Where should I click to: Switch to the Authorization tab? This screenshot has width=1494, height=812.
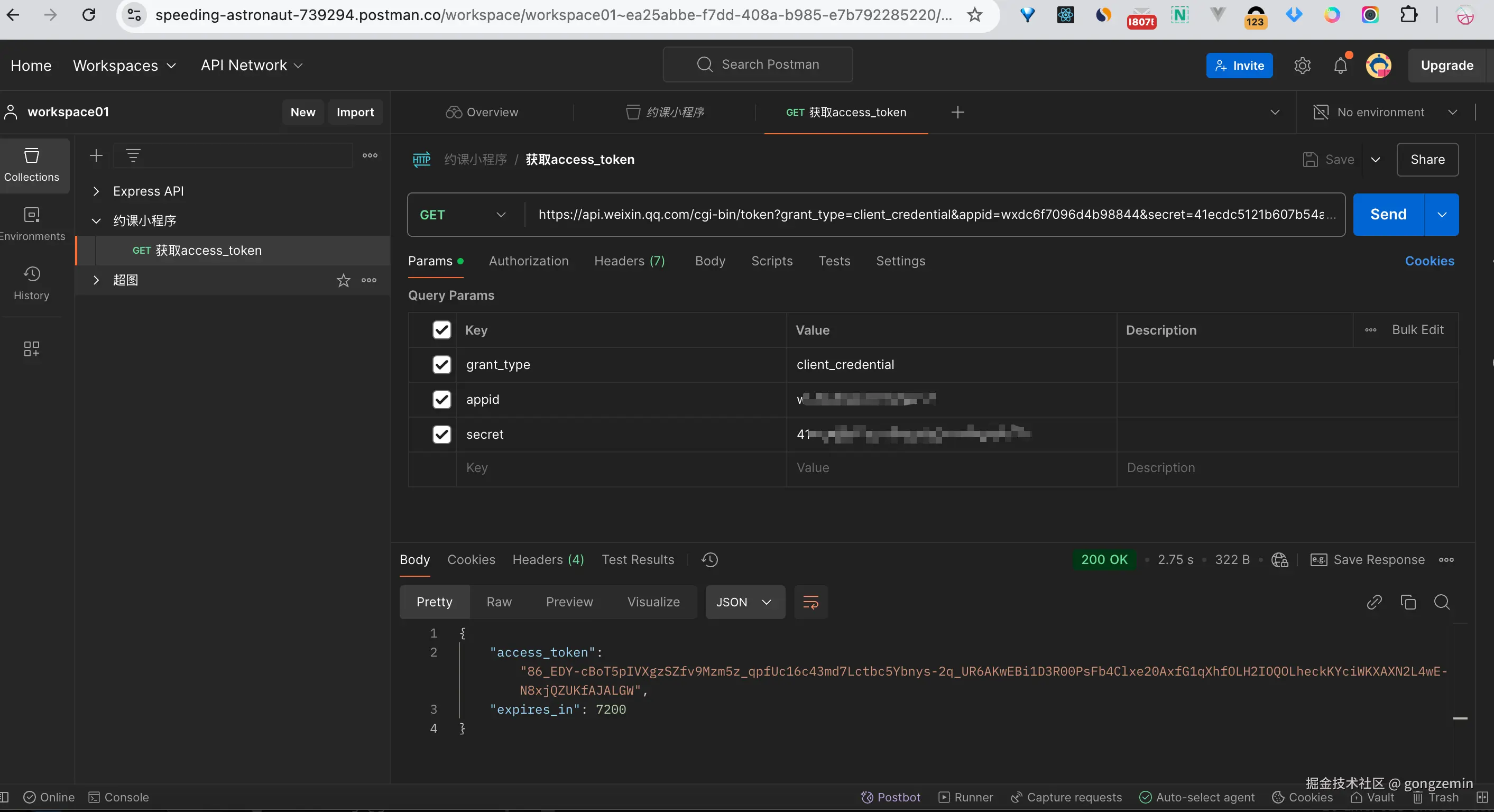(x=528, y=261)
